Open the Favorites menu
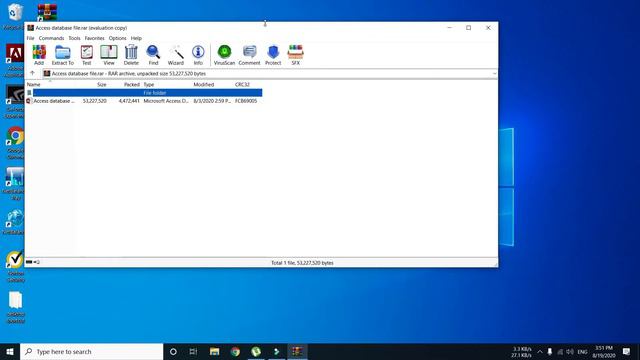 click(95, 38)
